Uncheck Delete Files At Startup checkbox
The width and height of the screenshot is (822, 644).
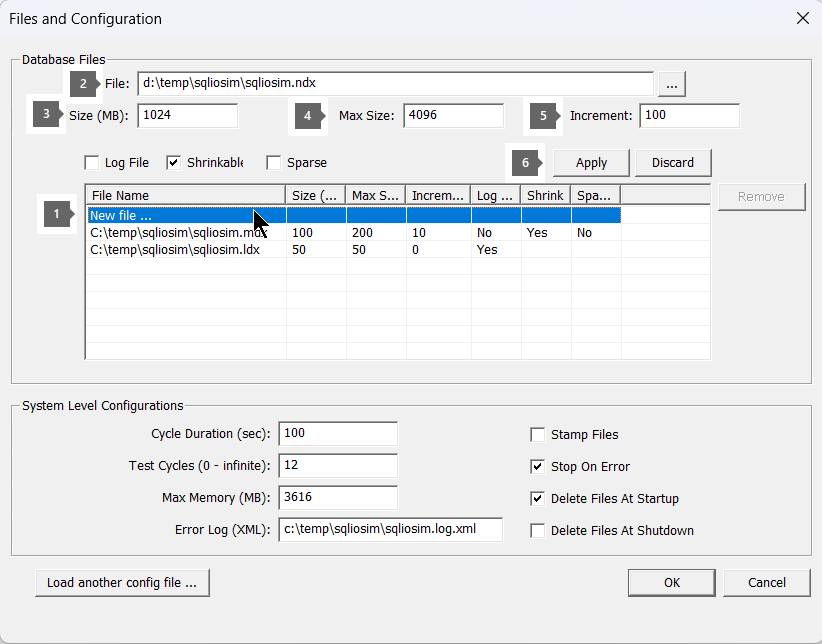(537, 499)
